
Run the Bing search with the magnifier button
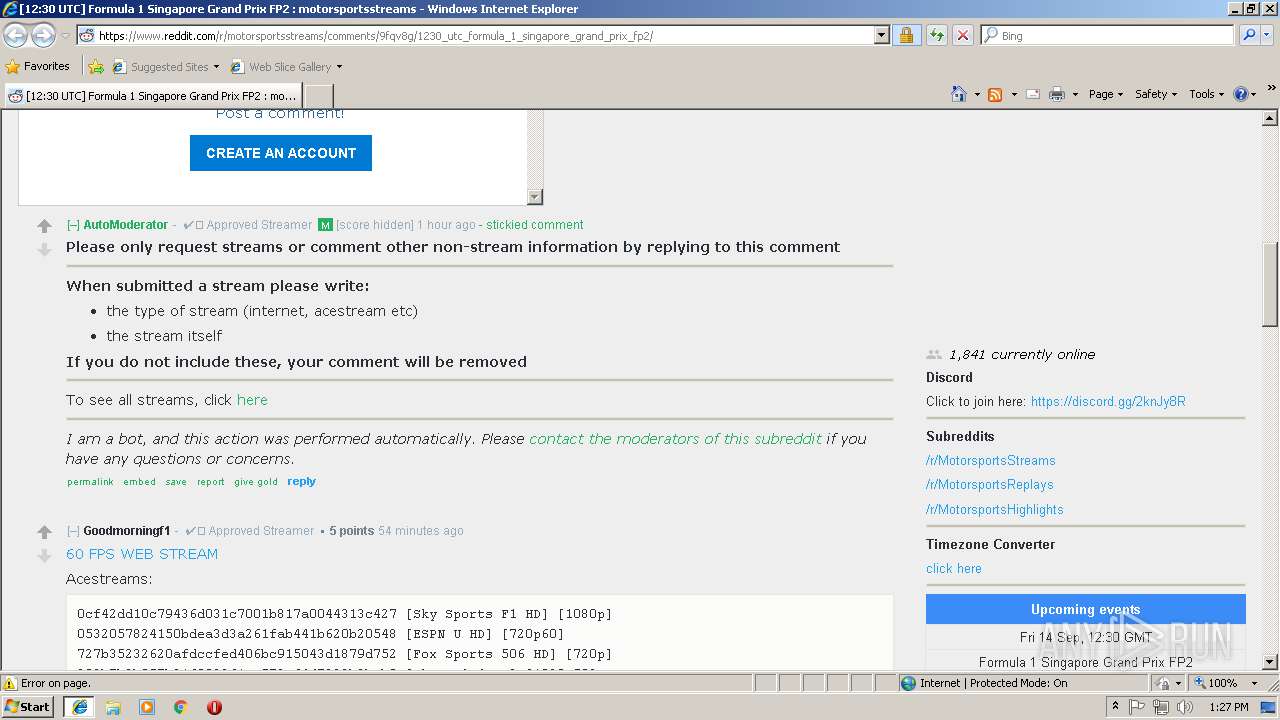[1249, 35]
